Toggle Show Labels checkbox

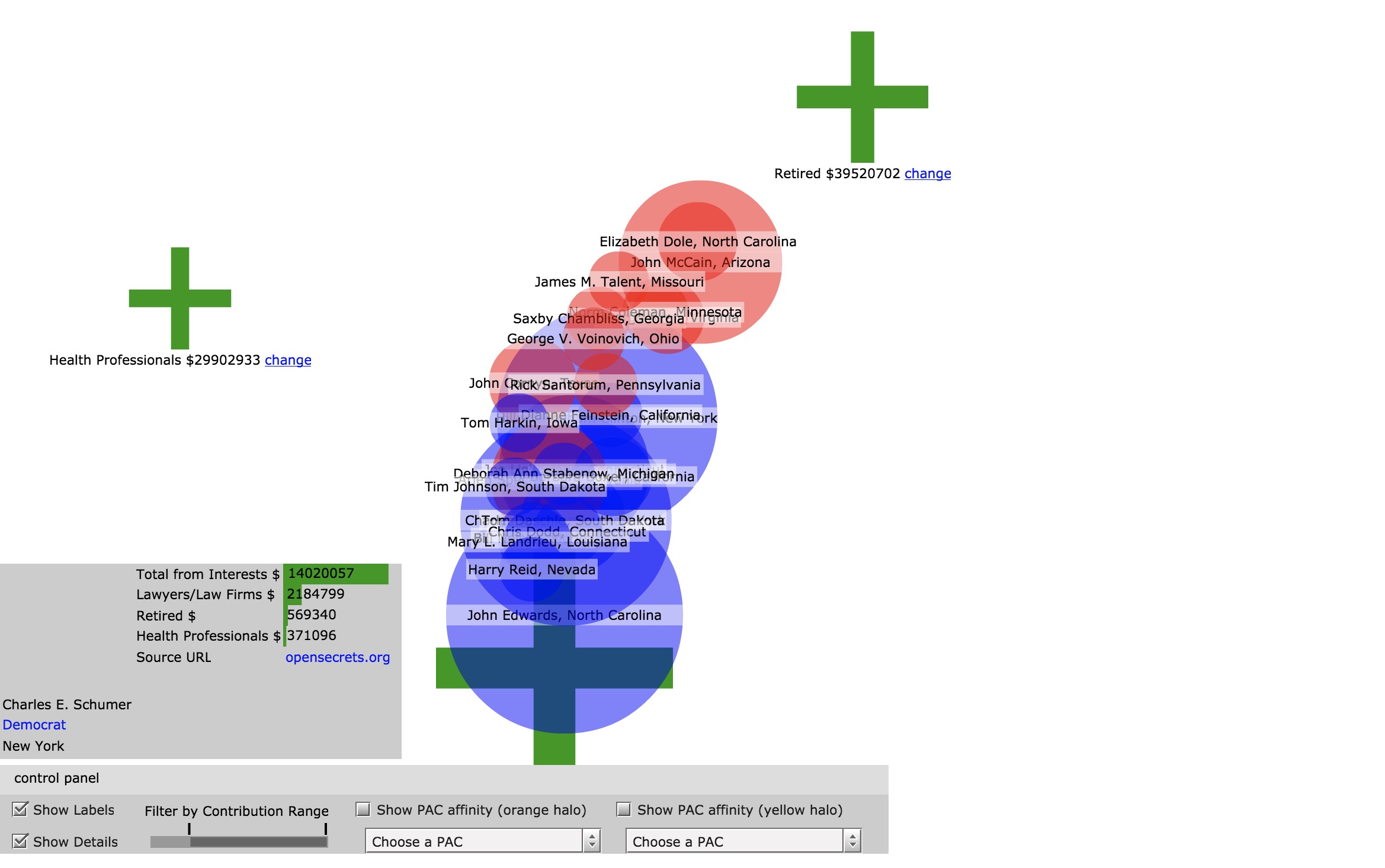18,810
